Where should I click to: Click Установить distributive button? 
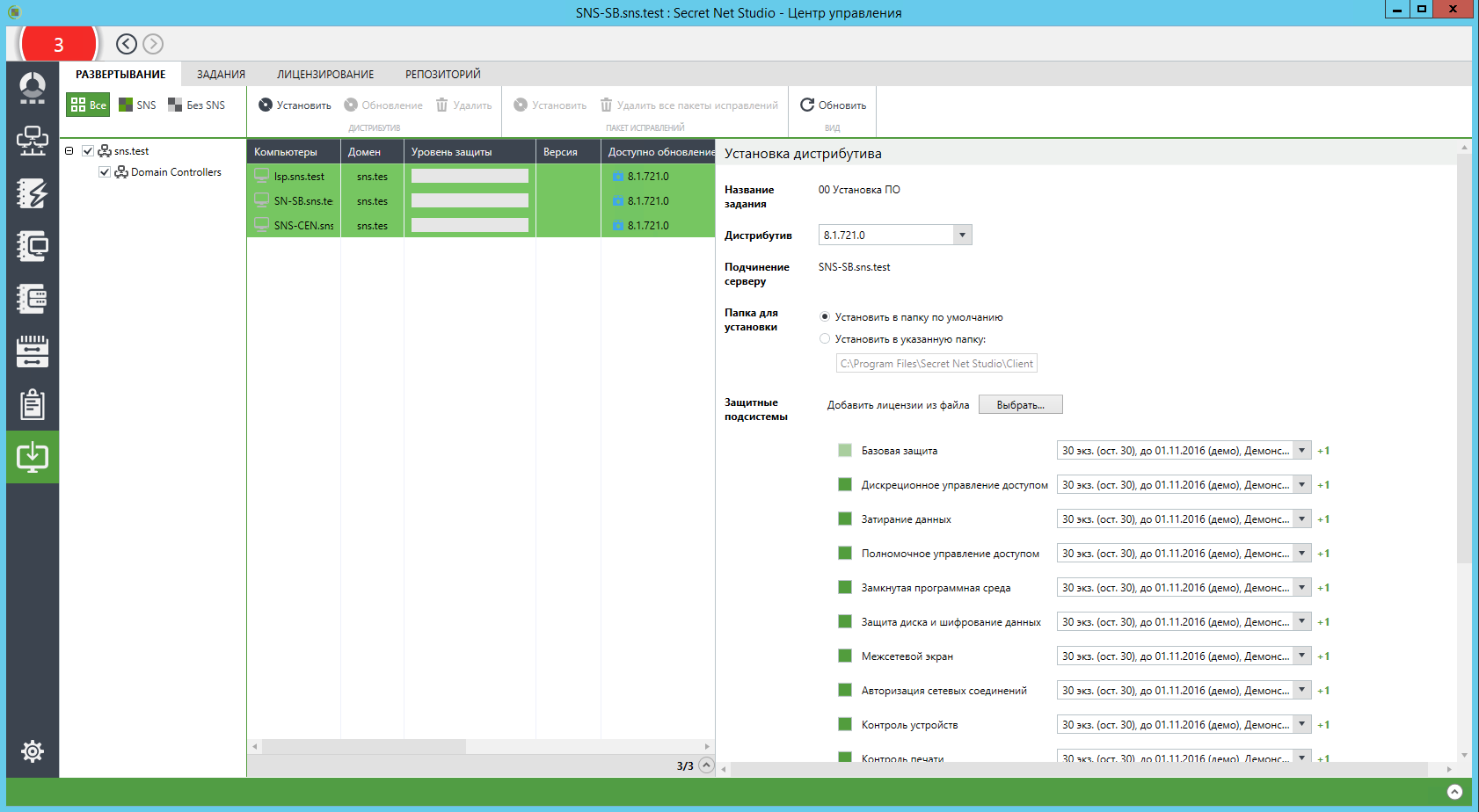pos(295,105)
